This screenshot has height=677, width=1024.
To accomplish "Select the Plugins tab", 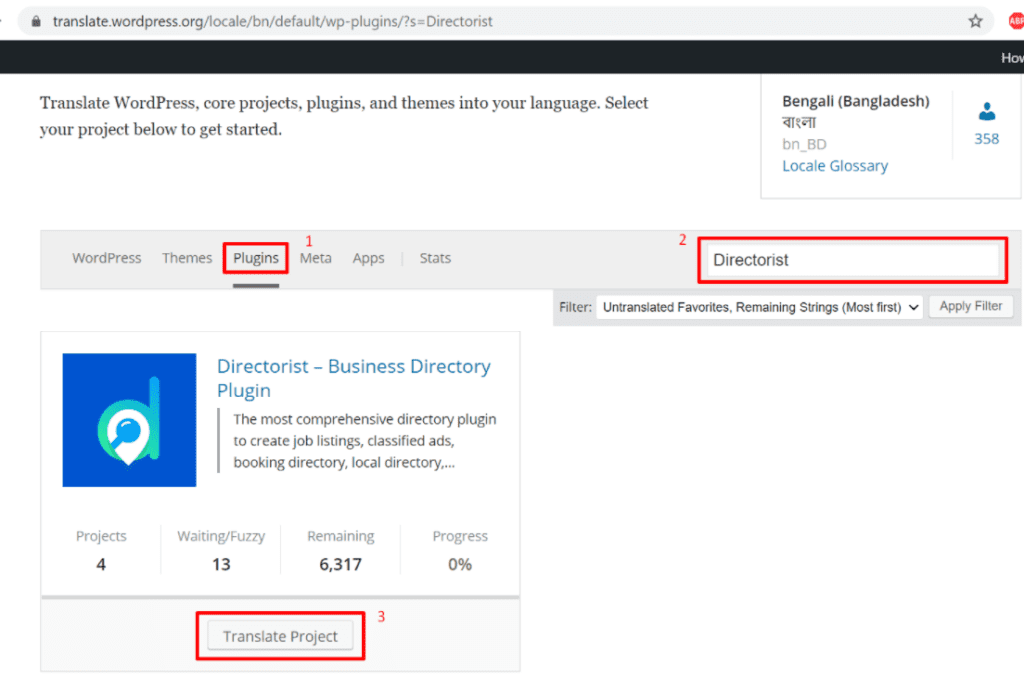I will (256, 259).
